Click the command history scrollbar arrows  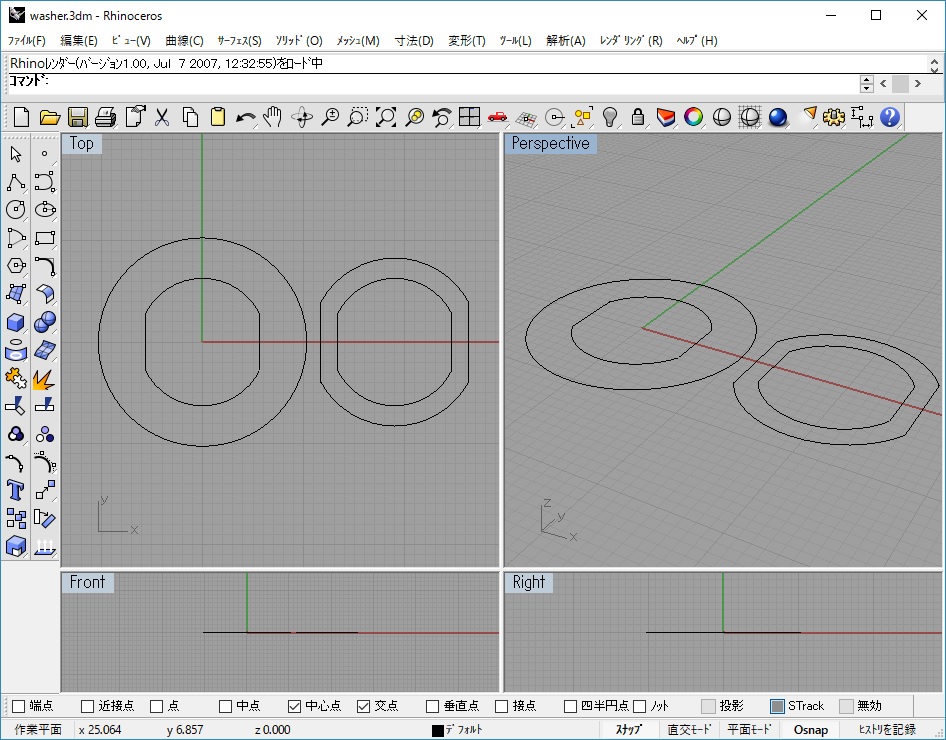tap(935, 64)
